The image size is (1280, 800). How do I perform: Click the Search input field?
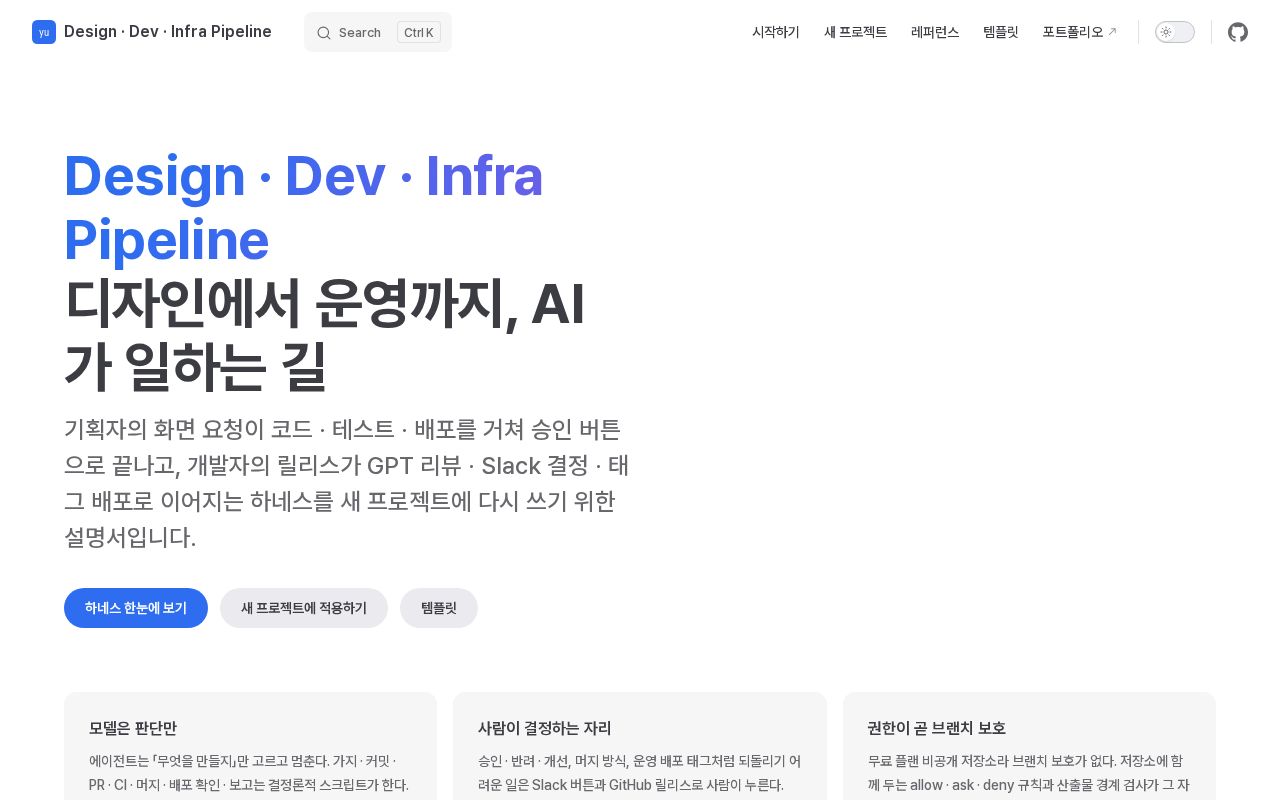point(378,32)
